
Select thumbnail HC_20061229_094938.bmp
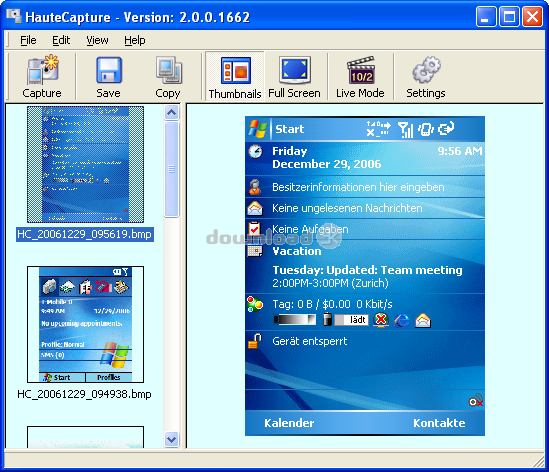pos(85,324)
